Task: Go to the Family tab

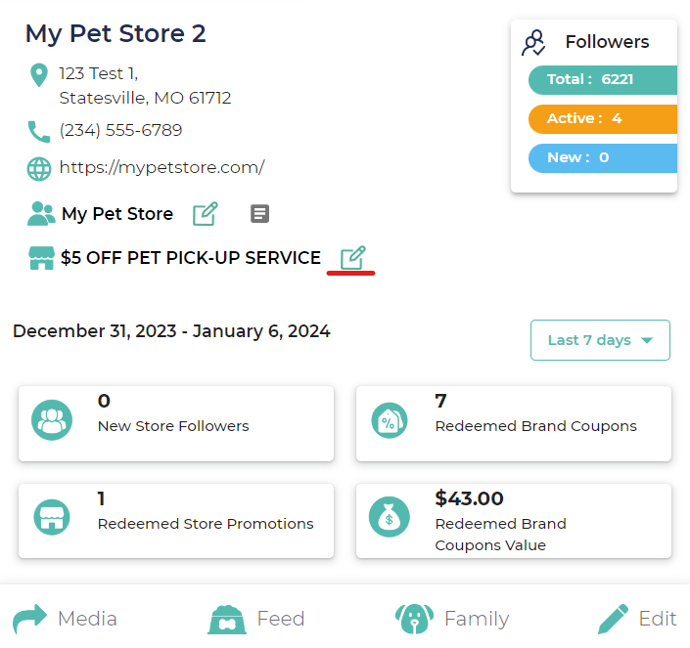Action: point(452,619)
